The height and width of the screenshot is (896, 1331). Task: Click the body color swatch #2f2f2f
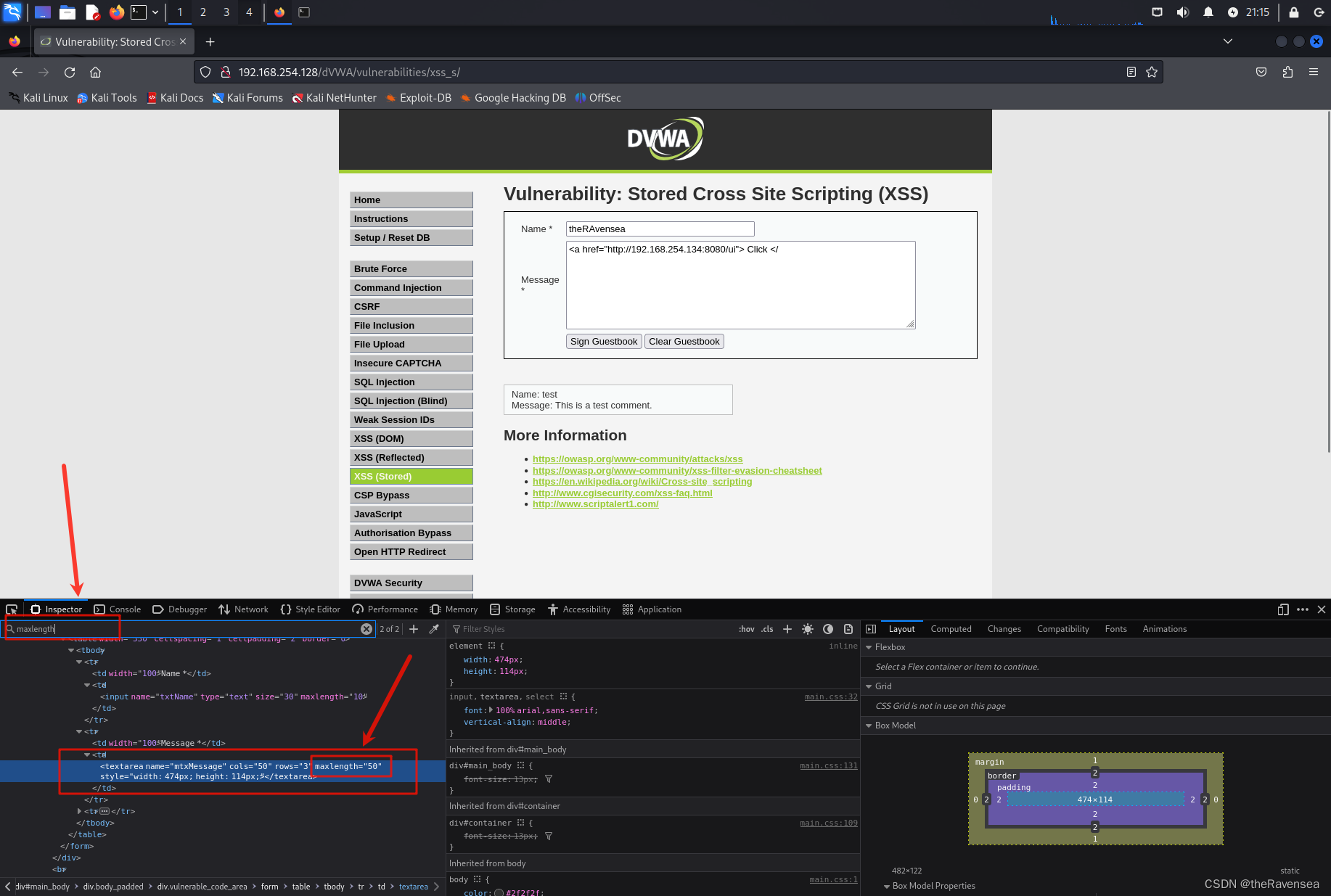click(x=499, y=892)
